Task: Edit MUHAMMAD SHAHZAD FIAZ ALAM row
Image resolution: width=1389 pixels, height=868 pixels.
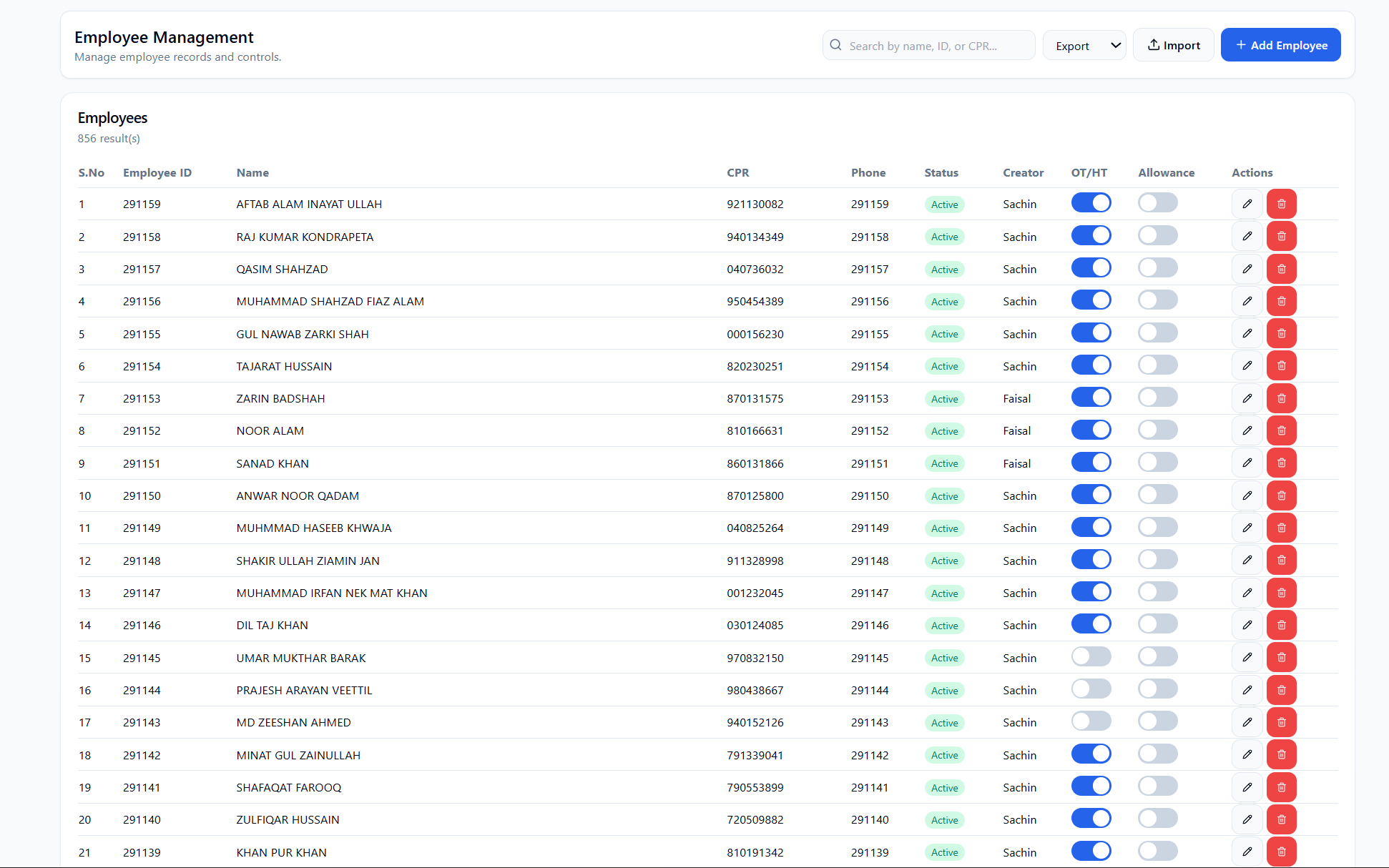Action: [1247, 301]
